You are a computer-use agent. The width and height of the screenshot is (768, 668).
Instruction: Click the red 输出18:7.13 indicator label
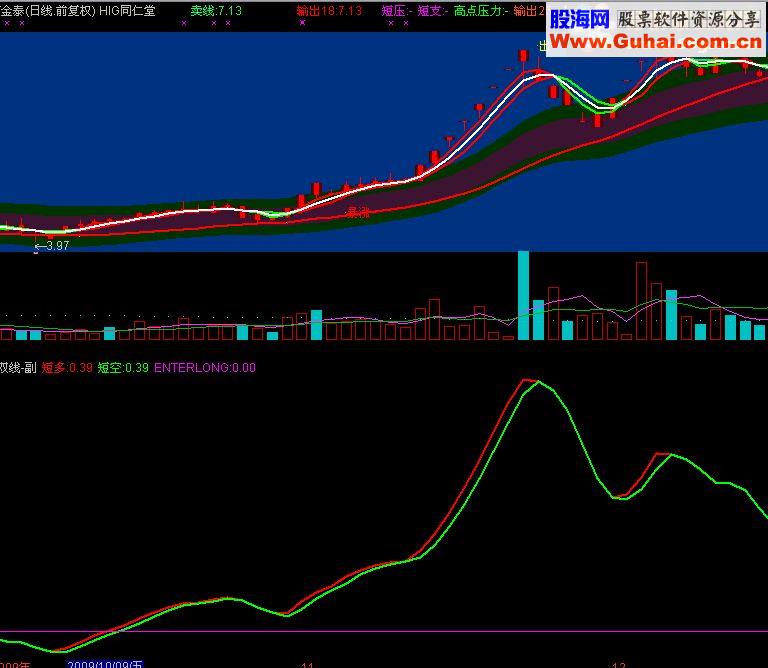(329, 10)
